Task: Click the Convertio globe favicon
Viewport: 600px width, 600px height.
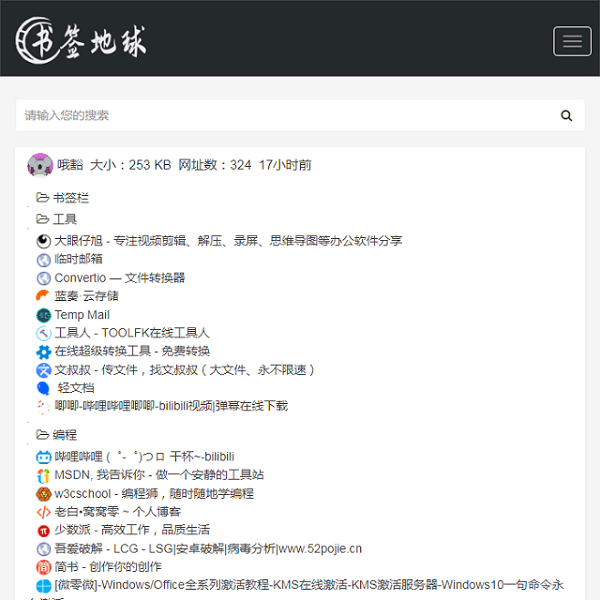Action: click(44, 278)
